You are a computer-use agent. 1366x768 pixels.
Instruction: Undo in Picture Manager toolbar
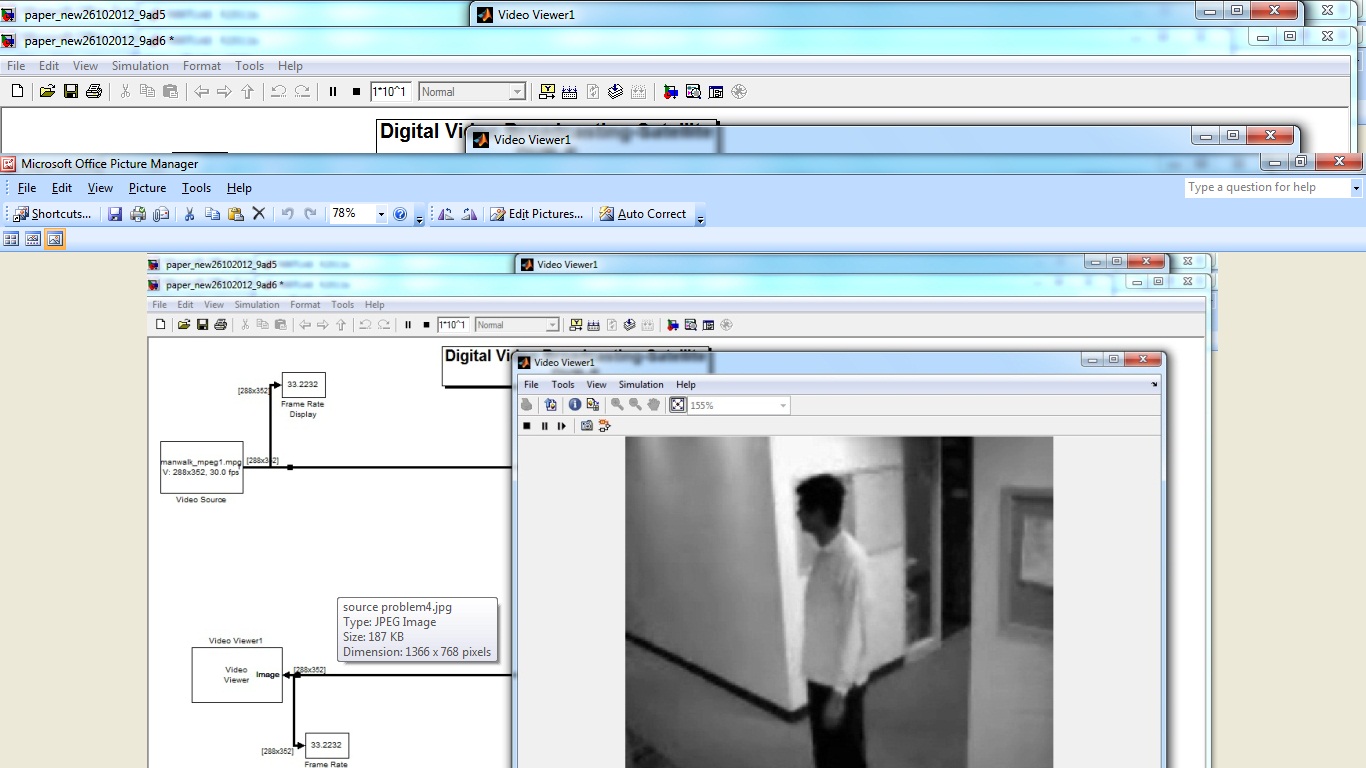pos(287,214)
